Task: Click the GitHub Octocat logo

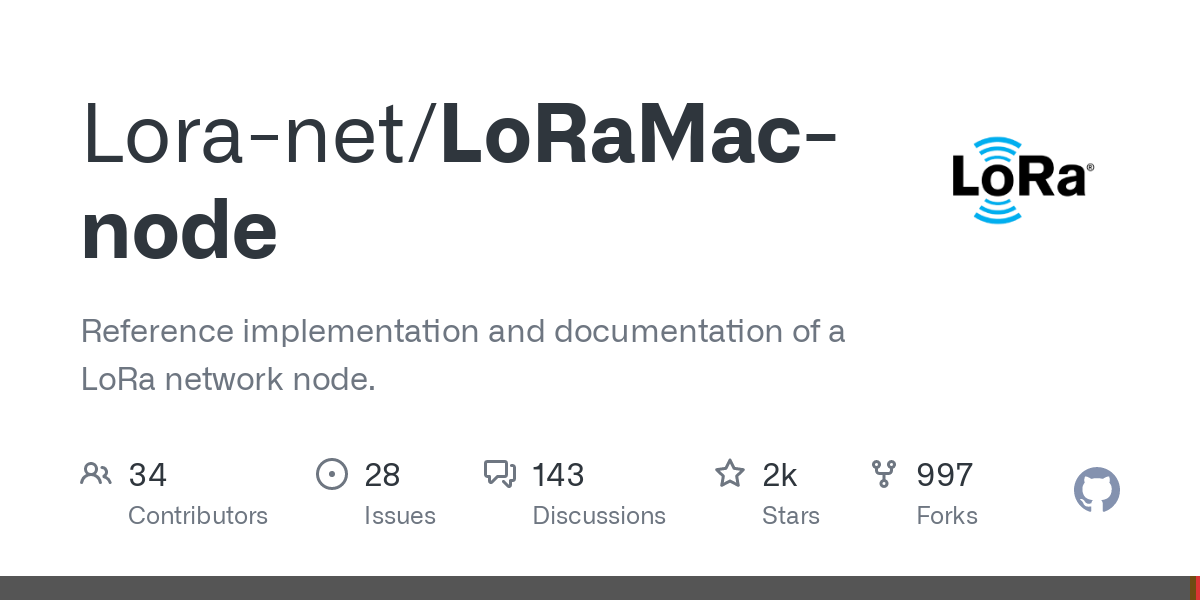Action: tap(1097, 490)
